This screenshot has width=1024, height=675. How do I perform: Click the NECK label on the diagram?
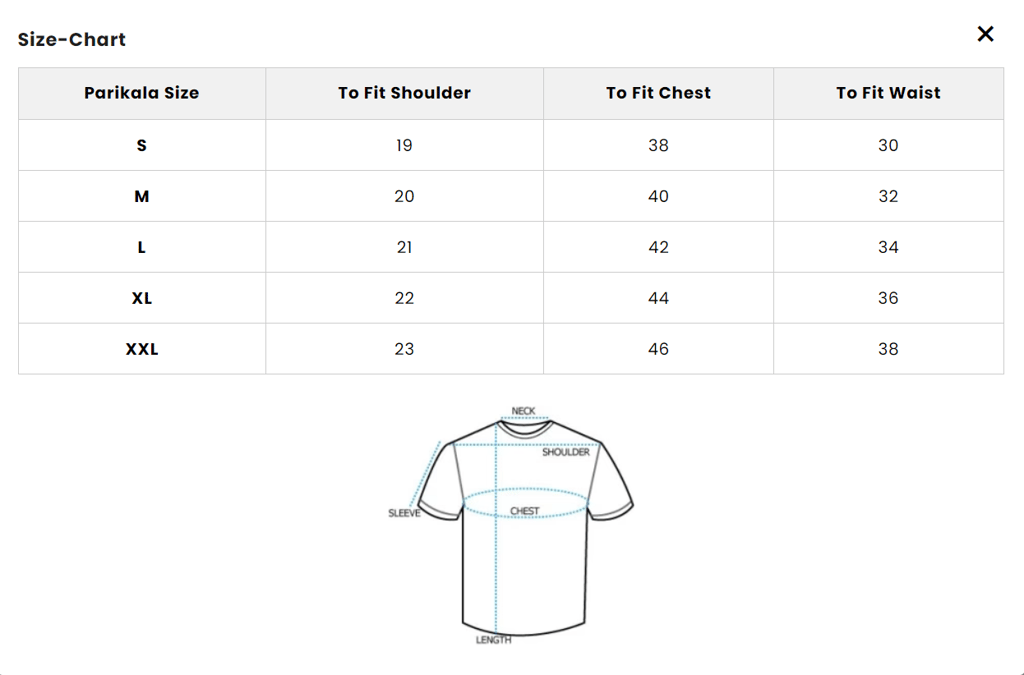pyautogui.click(x=523, y=411)
